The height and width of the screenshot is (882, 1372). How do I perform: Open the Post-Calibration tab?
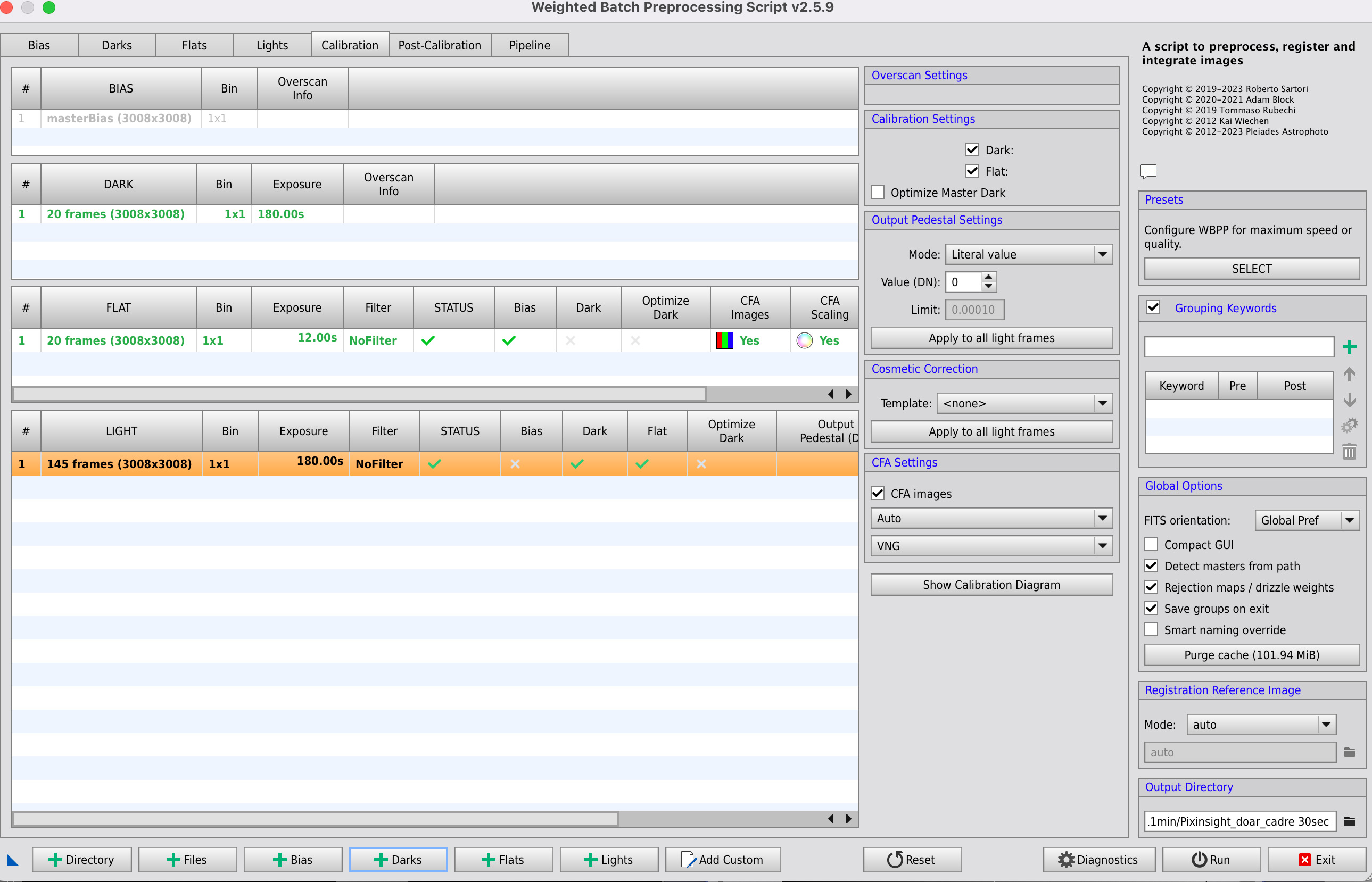pos(440,45)
